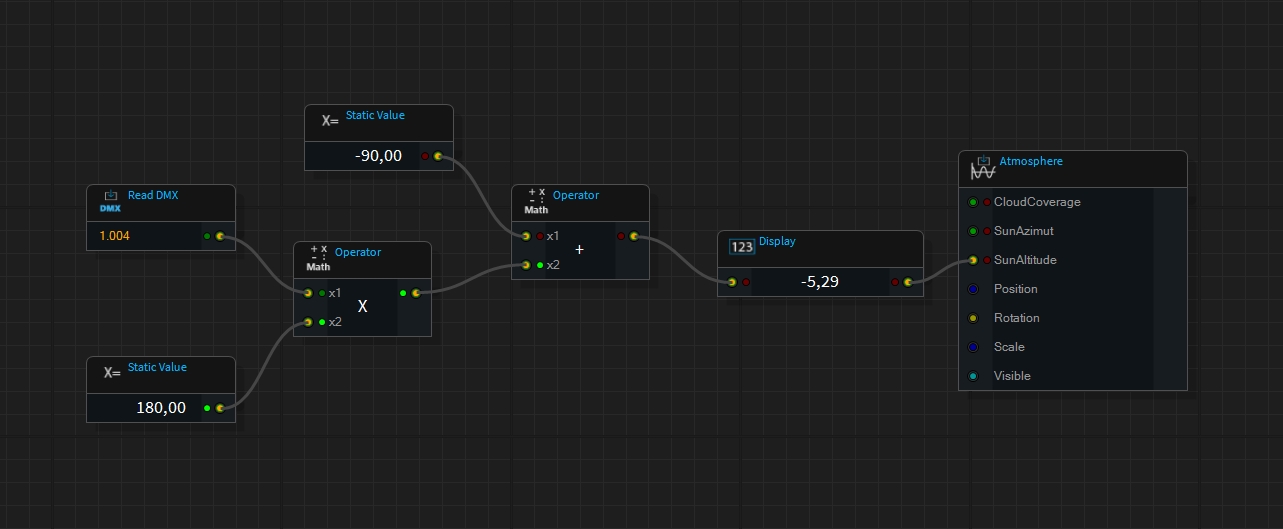Image resolution: width=1283 pixels, height=529 pixels.
Task: Click the CloudCoverage label
Action: 1037,202
